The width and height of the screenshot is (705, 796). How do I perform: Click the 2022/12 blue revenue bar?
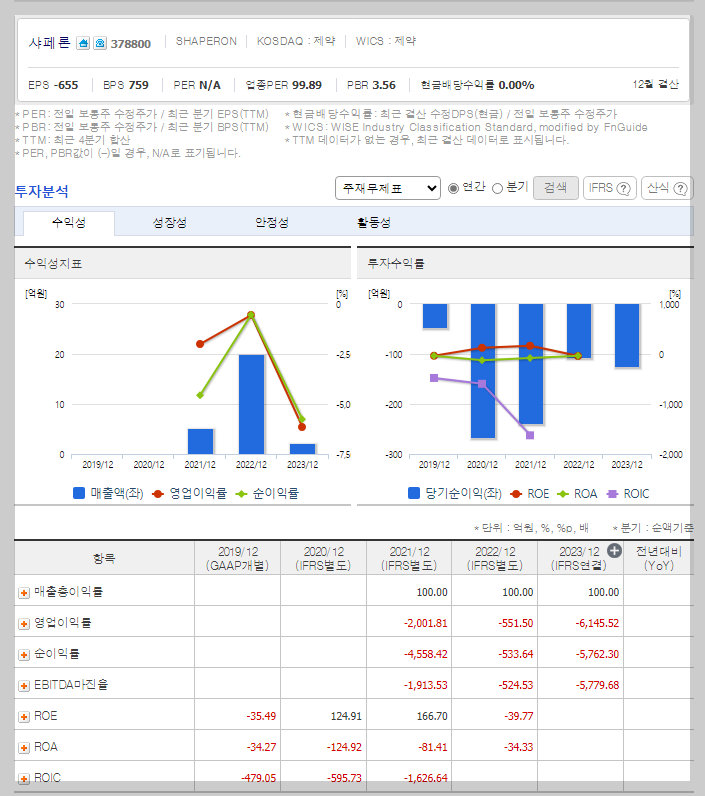pyautogui.click(x=251, y=405)
